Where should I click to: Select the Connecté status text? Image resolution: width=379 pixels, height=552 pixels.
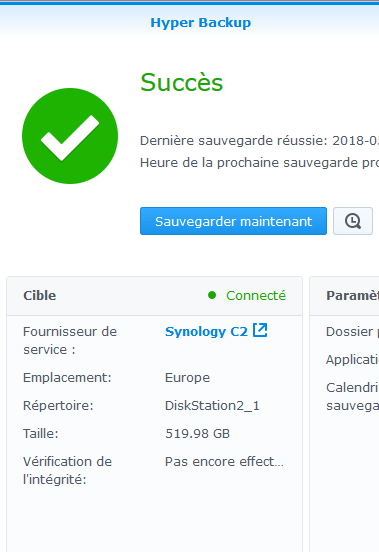click(256, 296)
